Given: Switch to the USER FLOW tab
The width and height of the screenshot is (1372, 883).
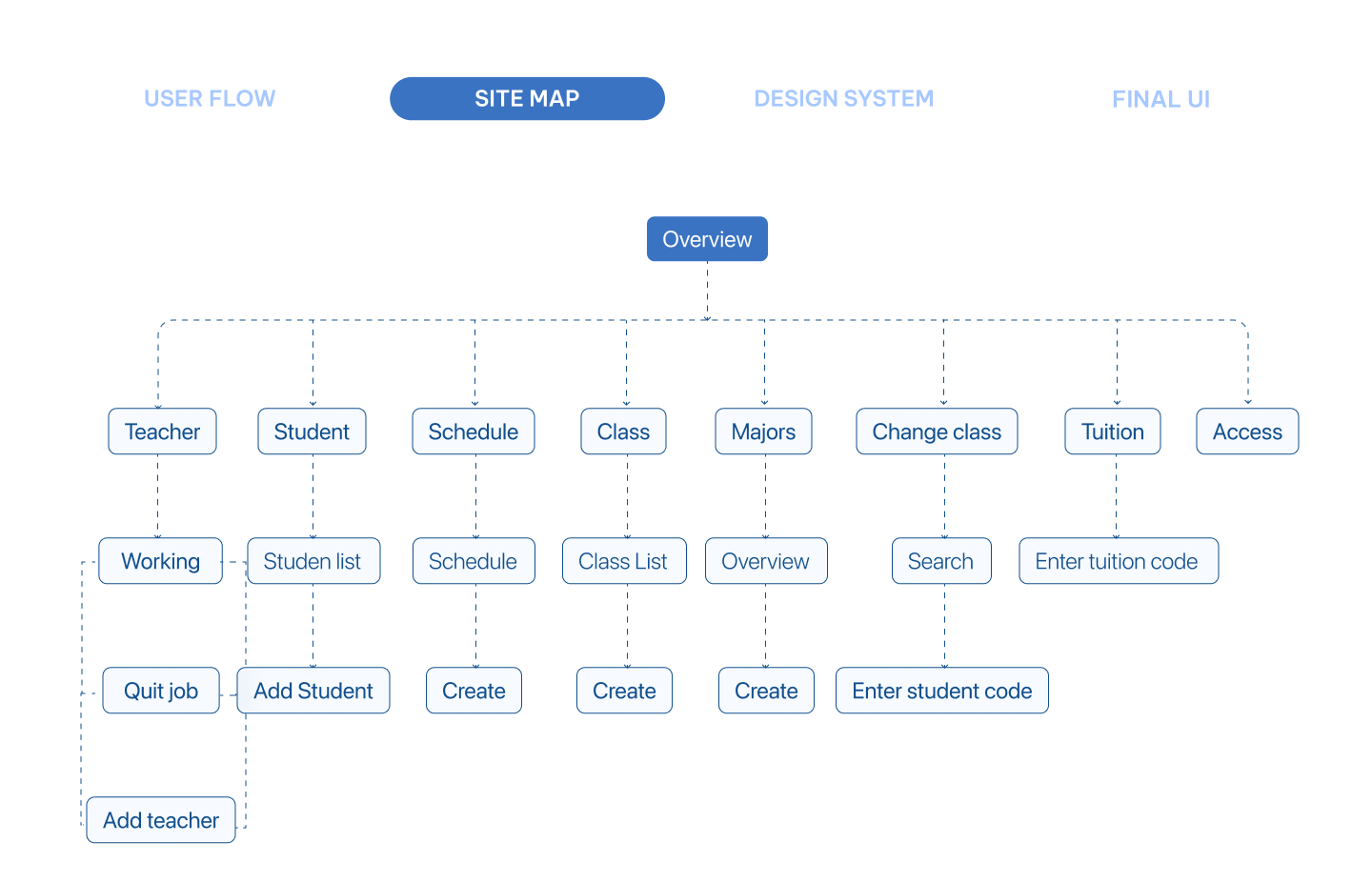Looking at the screenshot, I should [x=210, y=99].
